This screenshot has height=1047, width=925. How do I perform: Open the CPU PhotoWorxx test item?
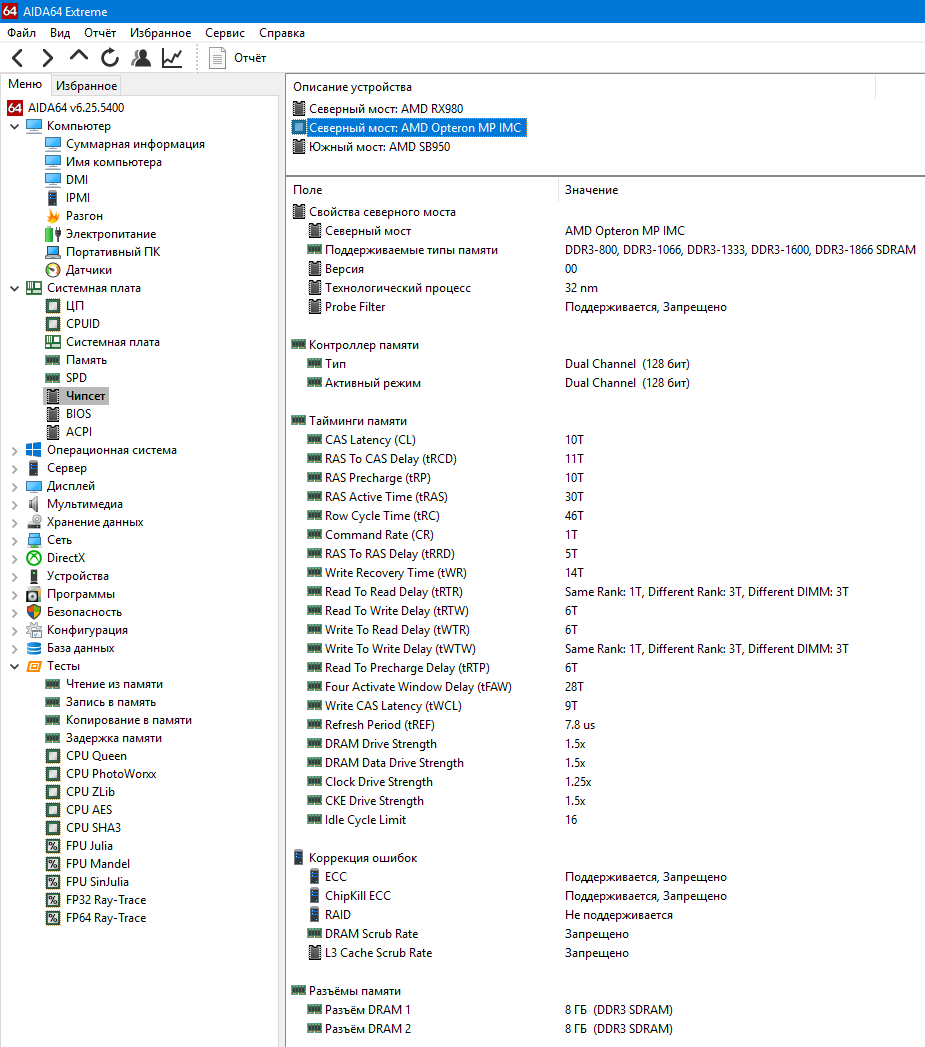[x=111, y=774]
